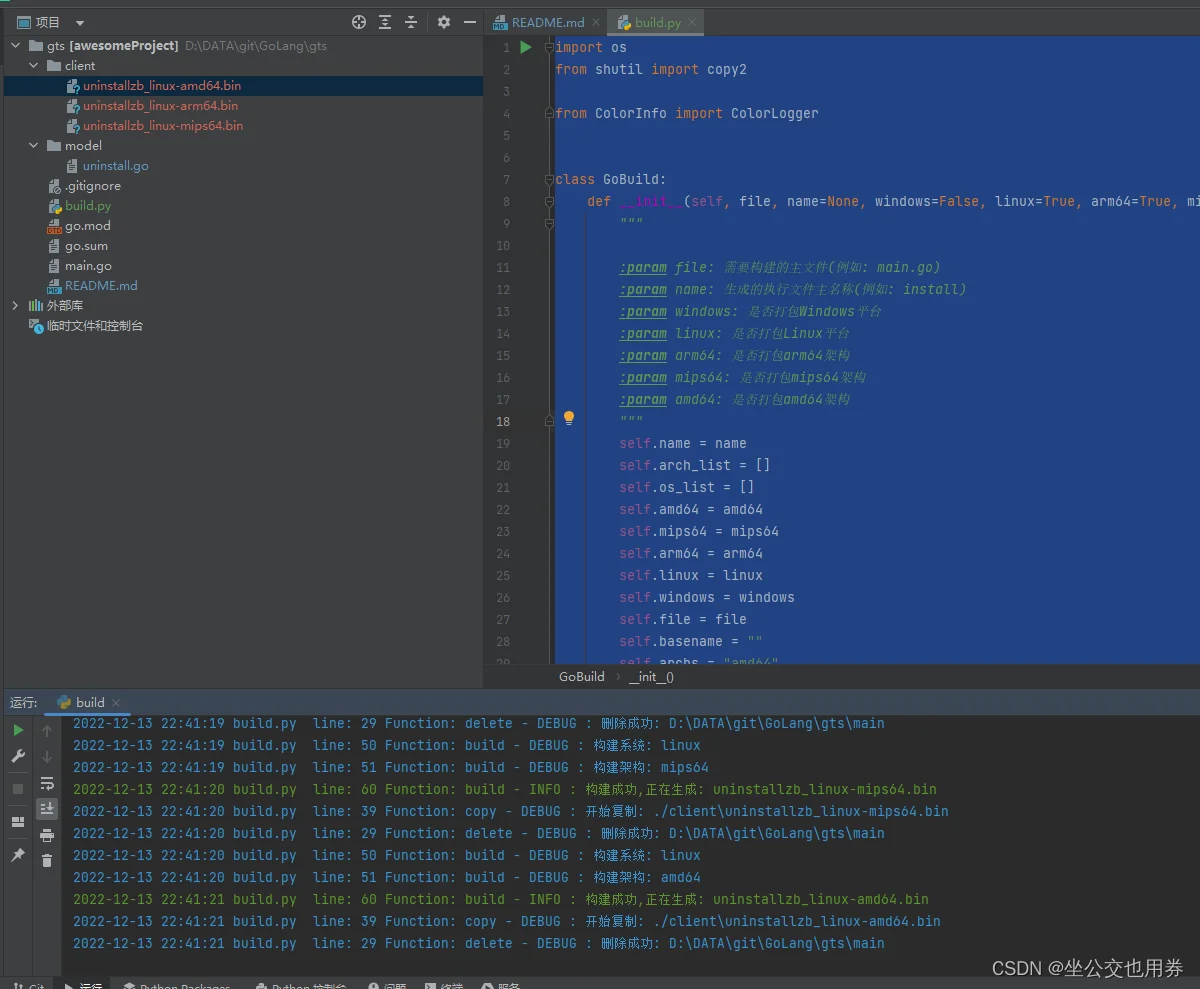Image resolution: width=1200 pixels, height=989 pixels.
Task: Click the collapse all icon in Project toolbar
Action: click(x=411, y=22)
